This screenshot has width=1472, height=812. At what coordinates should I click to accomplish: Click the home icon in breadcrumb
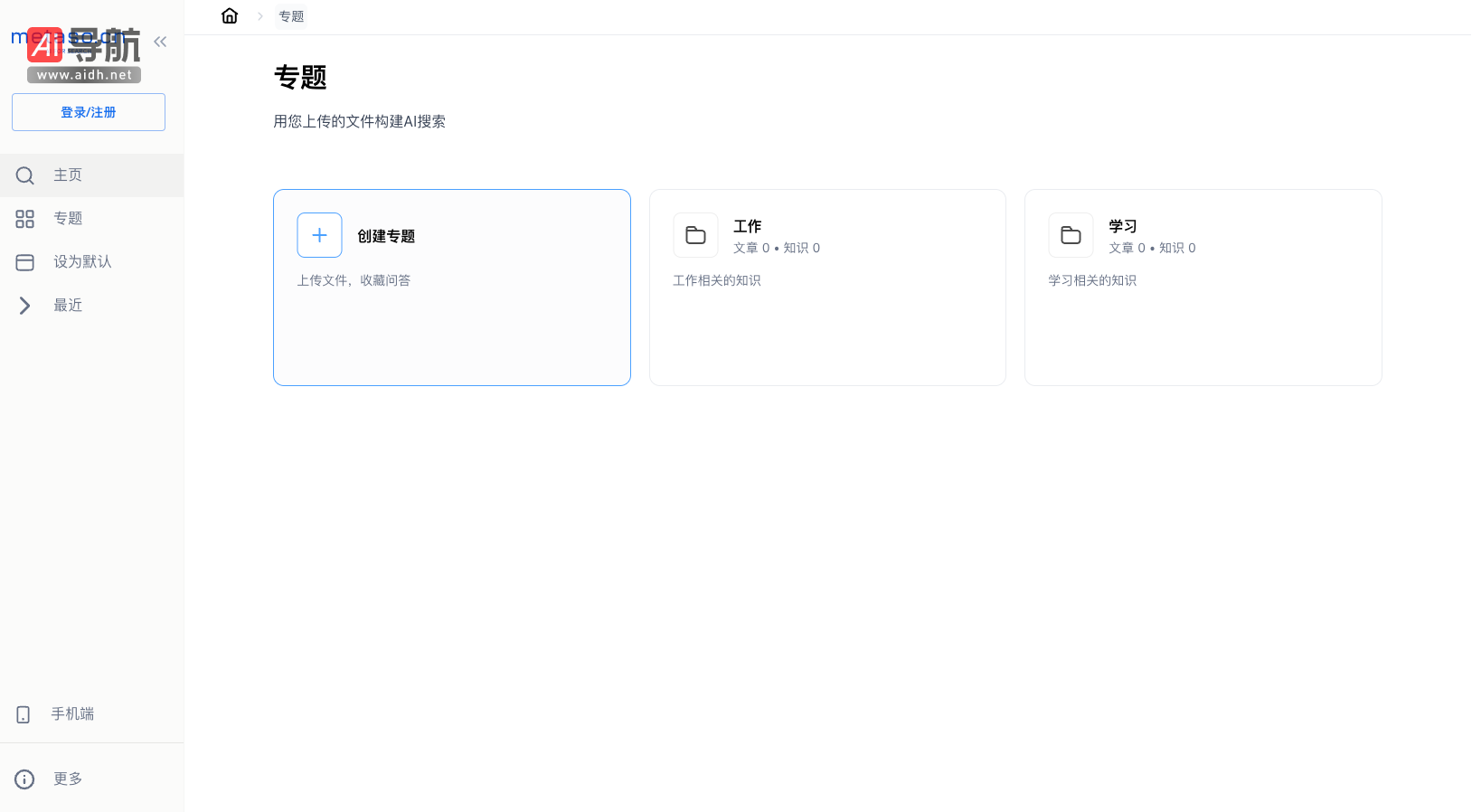[230, 16]
